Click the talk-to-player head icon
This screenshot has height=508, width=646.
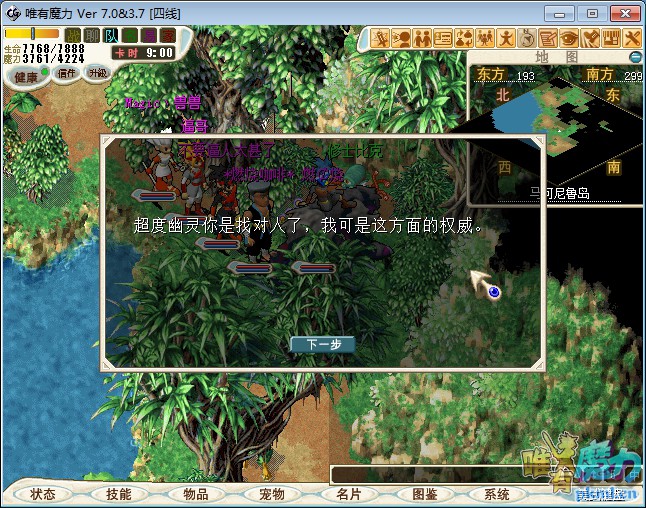(401, 39)
